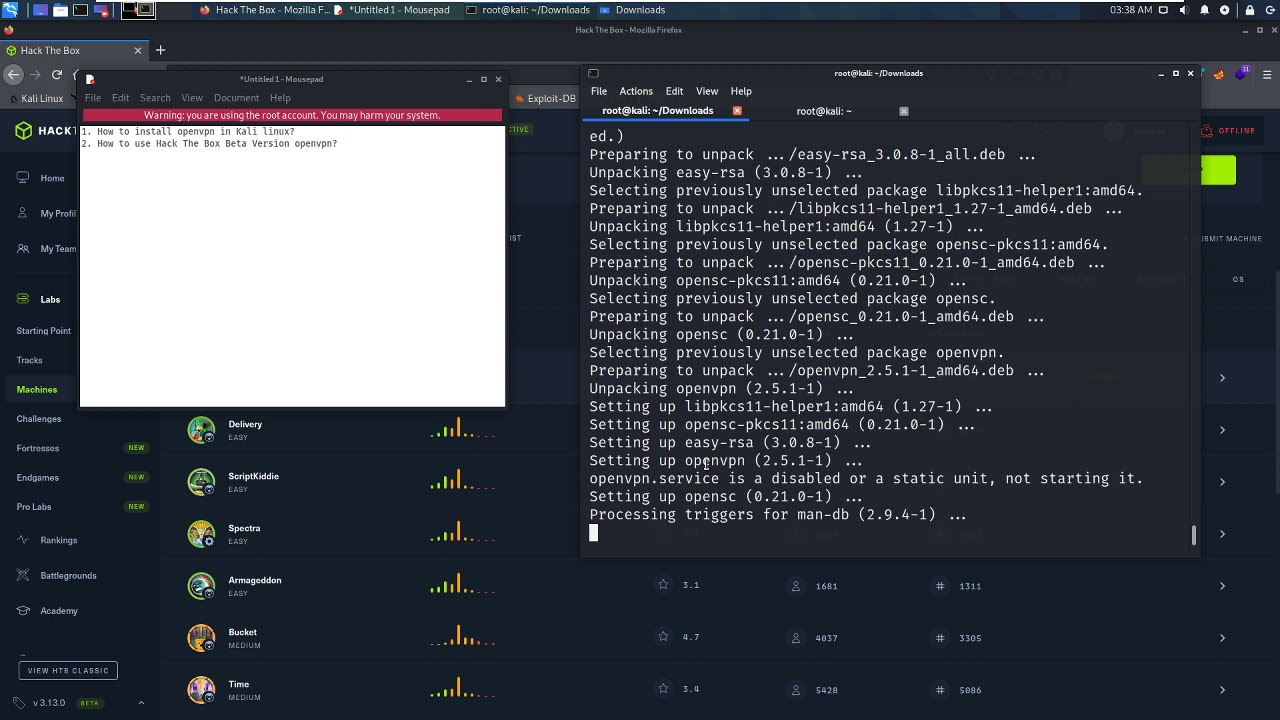
Task: Click the workspace switcher in the top panel
Action: [138, 10]
